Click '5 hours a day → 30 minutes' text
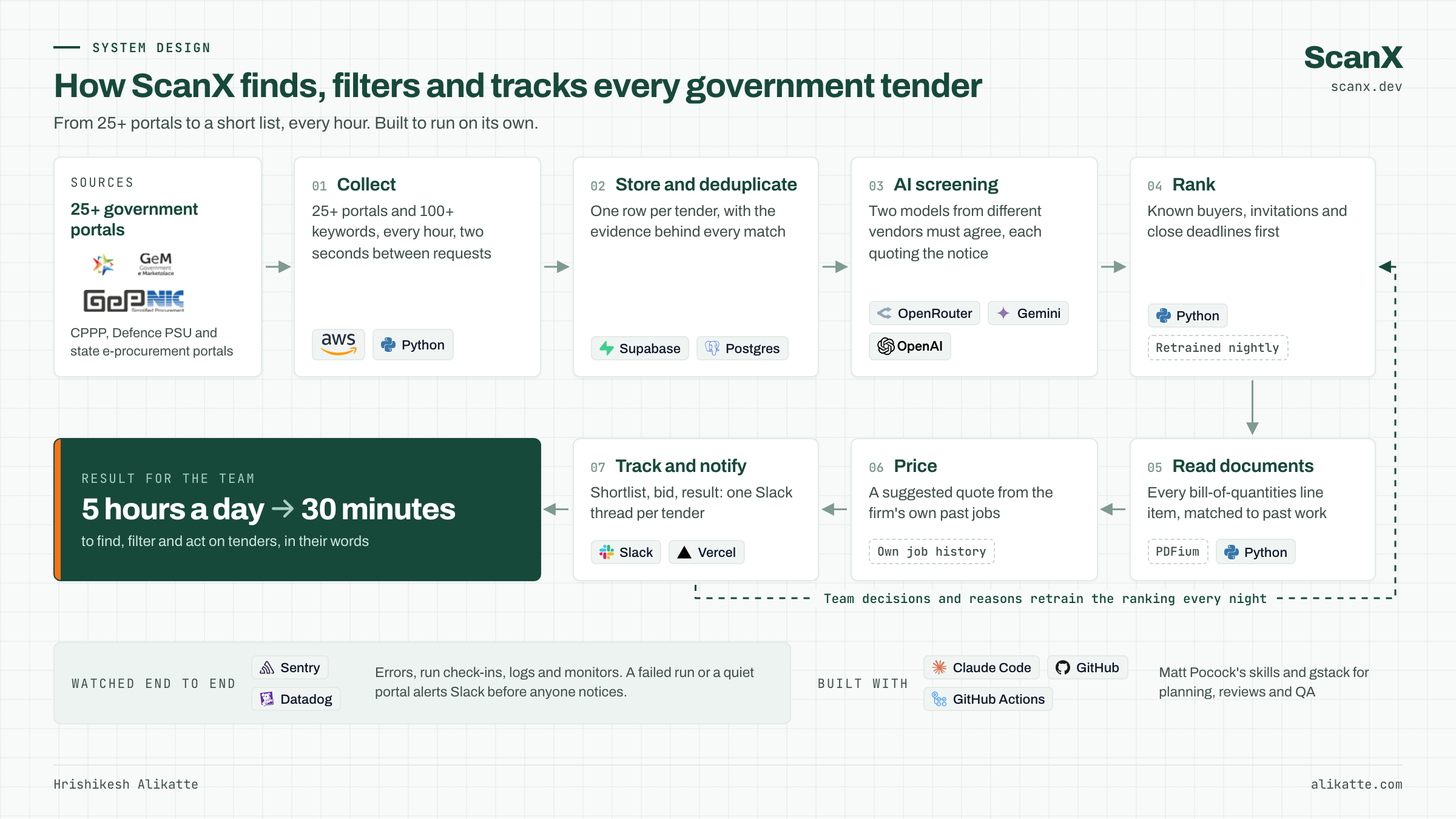1456x819 pixels. pyautogui.click(x=268, y=508)
